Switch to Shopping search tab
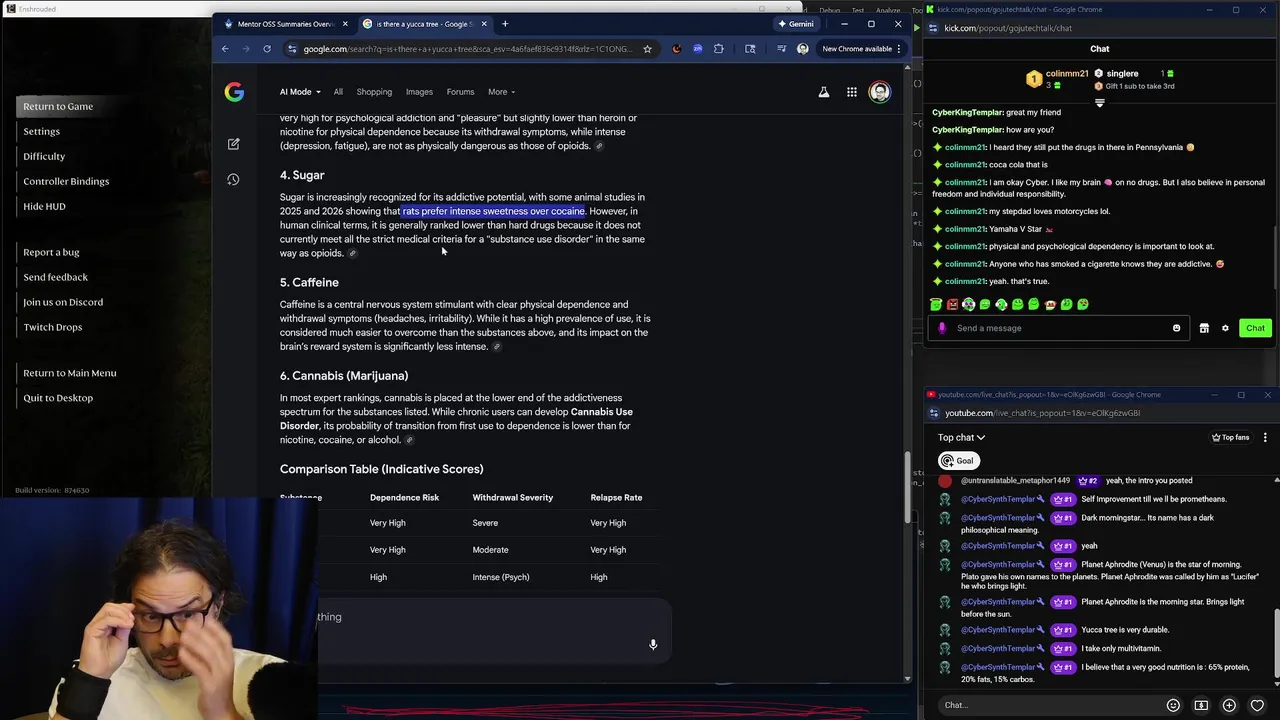Image resolution: width=1280 pixels, height=720 pixels. [x=374, y=92]
